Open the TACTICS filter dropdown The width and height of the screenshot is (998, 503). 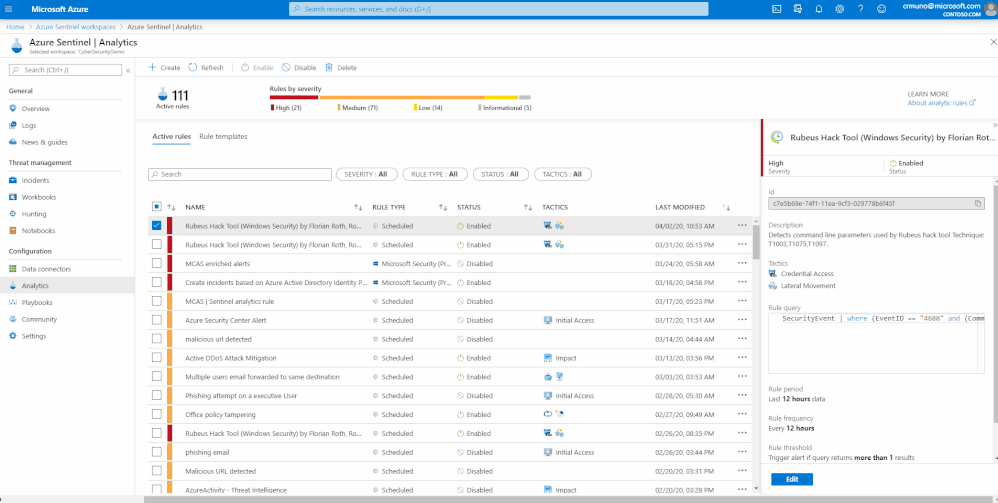[563, 174]
